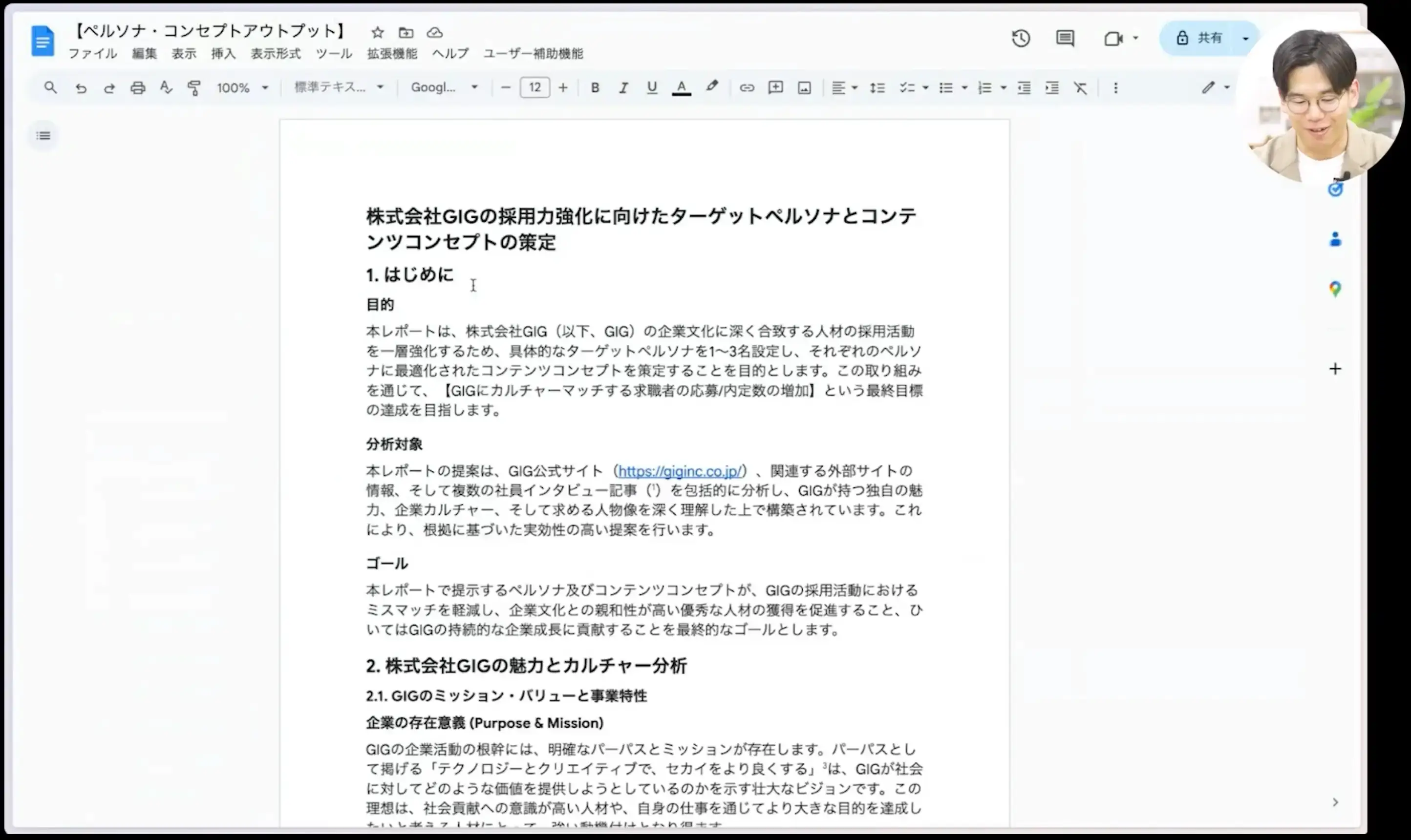The height and width of the screenshot is (840, 1411).
Task: Open Google Maps in side panel
Action: tap(1335, 289)
